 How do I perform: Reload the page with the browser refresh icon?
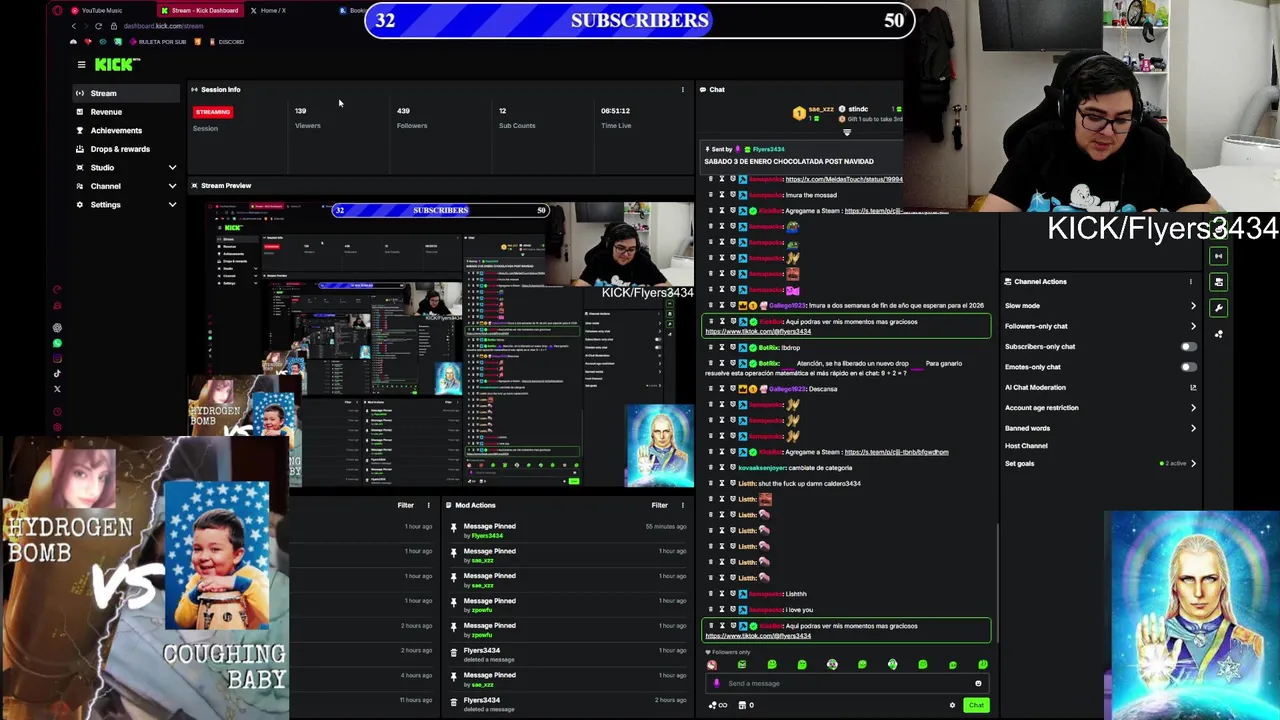coord(98,26)
